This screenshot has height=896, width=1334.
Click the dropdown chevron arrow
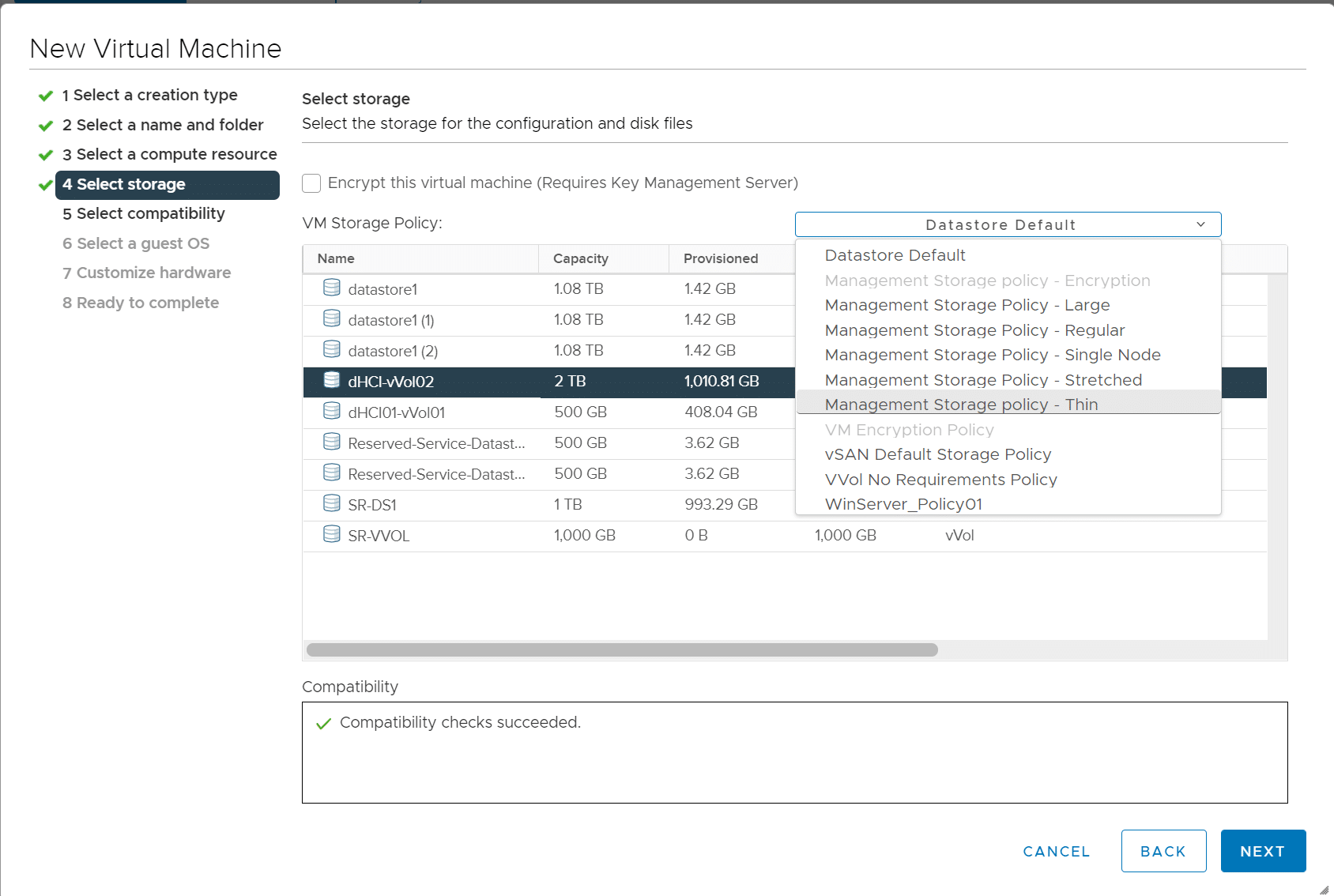(x=1200, y=224)
